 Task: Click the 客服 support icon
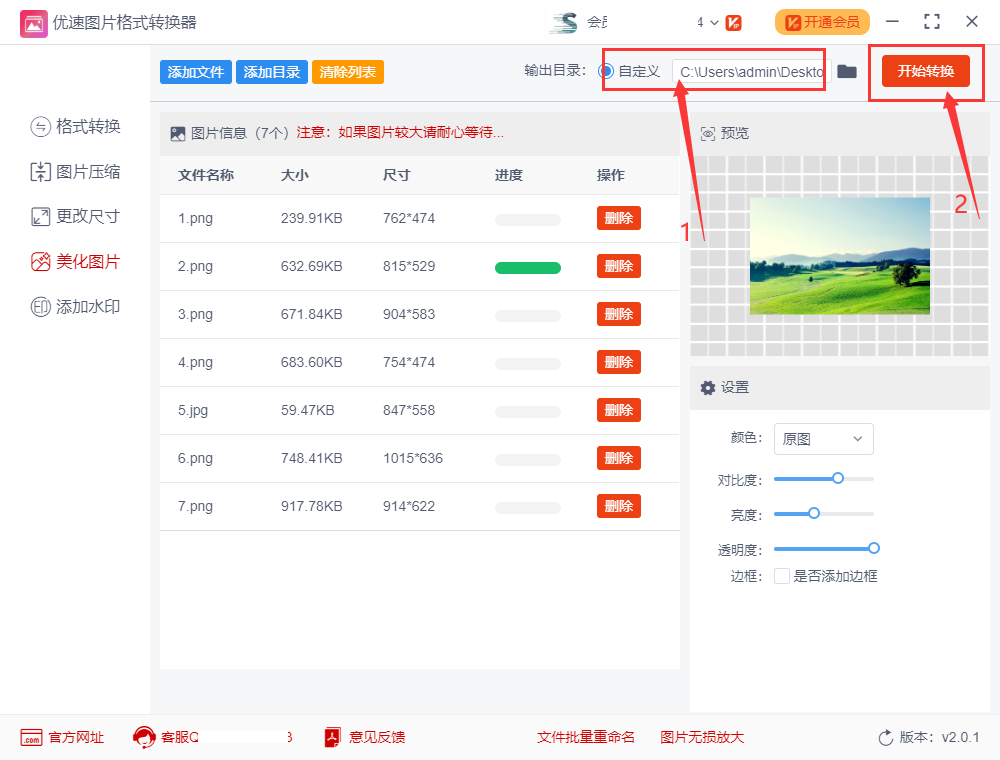144,737
